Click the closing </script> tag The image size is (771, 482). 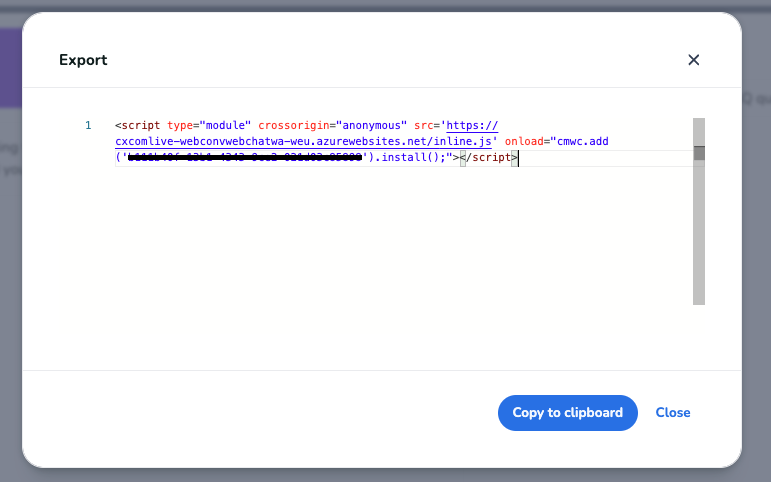pyautogui.click(x=488, y=158)
